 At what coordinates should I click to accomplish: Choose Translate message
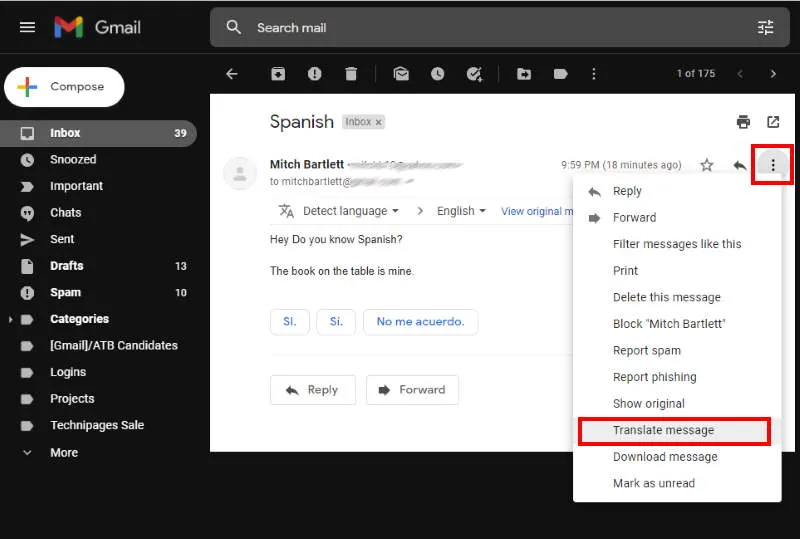point(677,430)
